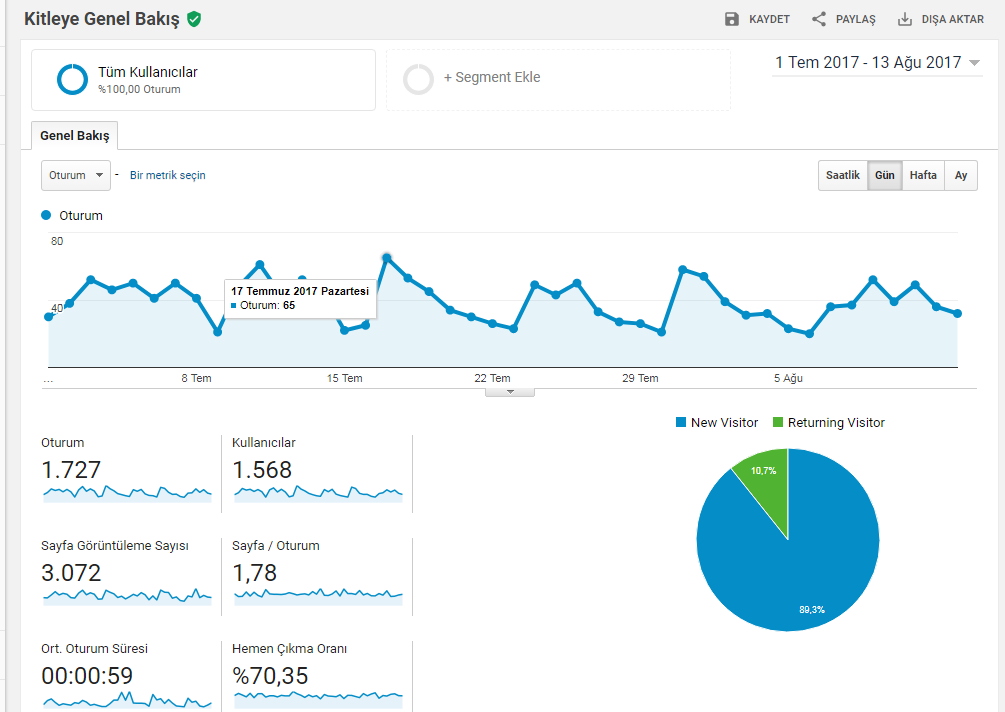
Task: Click the blue Oturum legend dot
Action: tap(46, 215)
